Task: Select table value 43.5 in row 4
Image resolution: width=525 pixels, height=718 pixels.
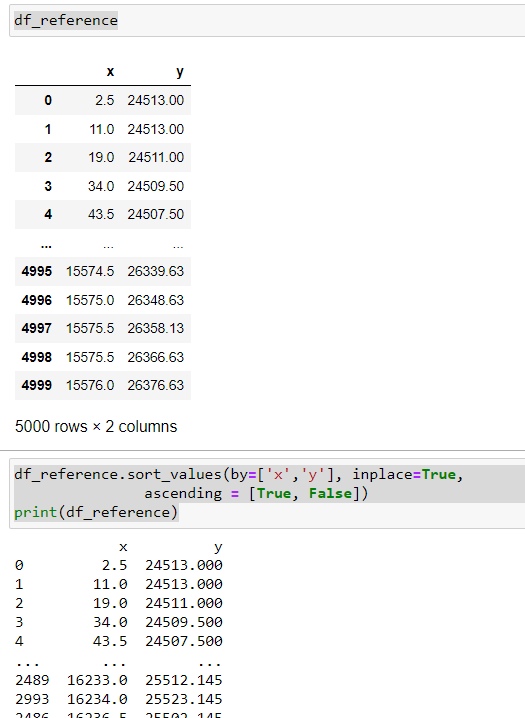Action: point(101,214)
